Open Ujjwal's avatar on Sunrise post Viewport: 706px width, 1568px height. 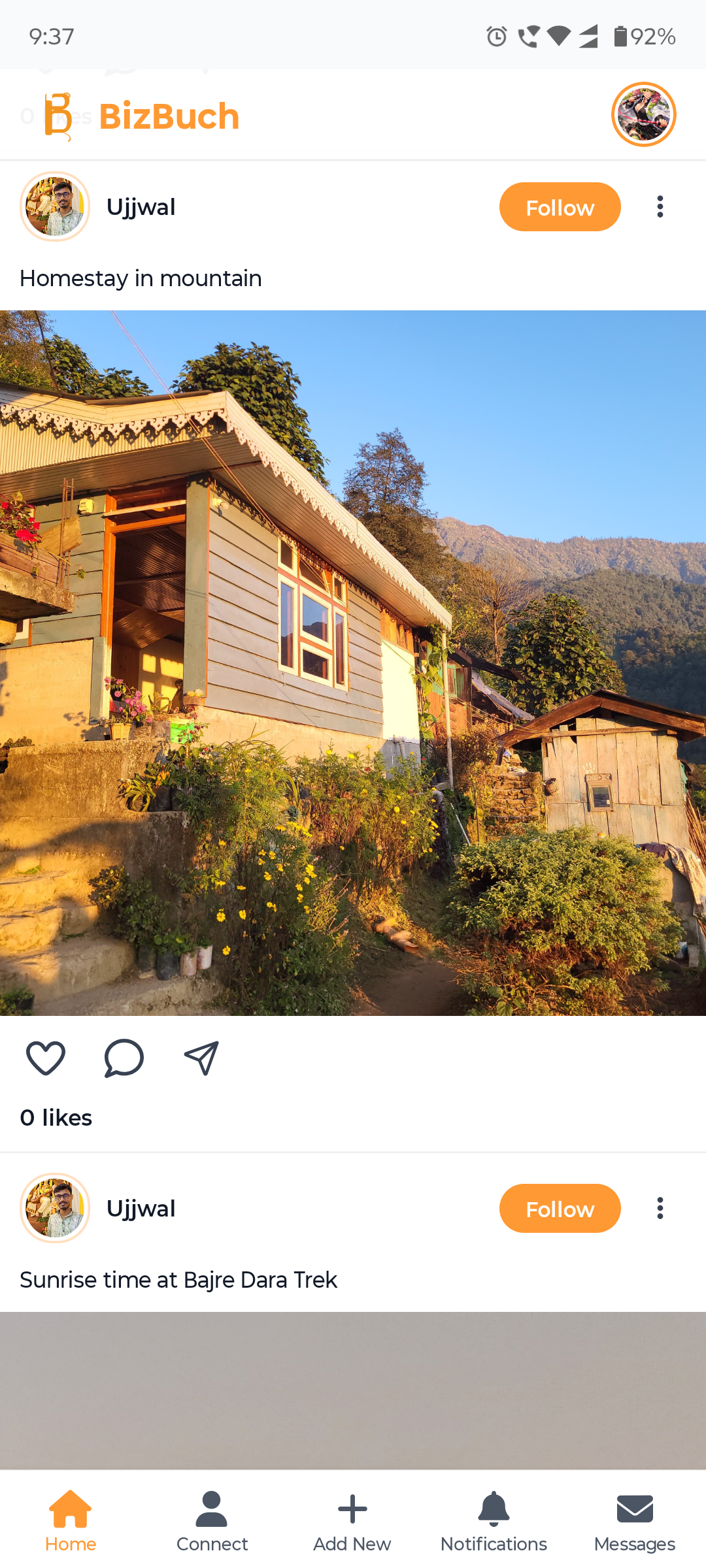pyautogui.click(x=55, y=1208)
